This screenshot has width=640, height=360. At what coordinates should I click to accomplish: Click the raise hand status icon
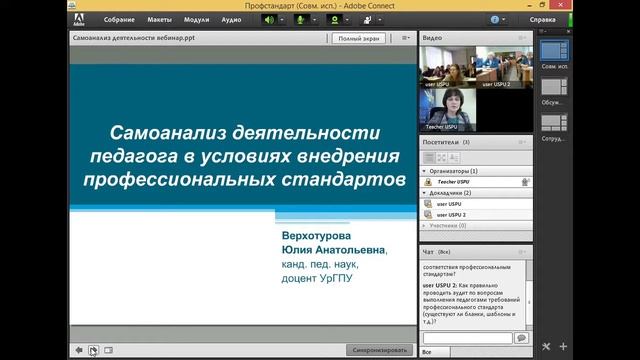click(367, 20)
